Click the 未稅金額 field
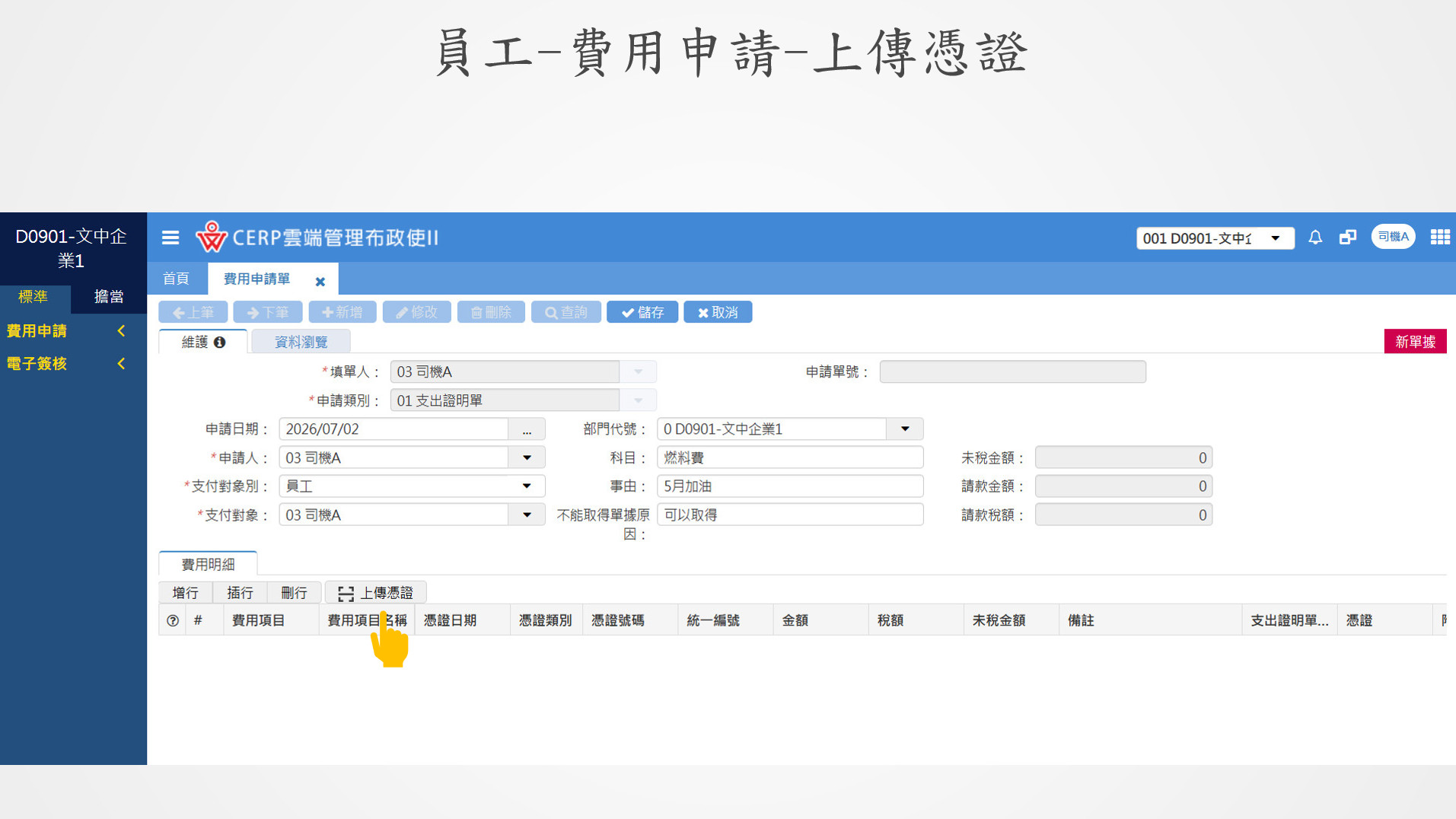This screenshot has height=819, width=1456. coord(1123,458)
